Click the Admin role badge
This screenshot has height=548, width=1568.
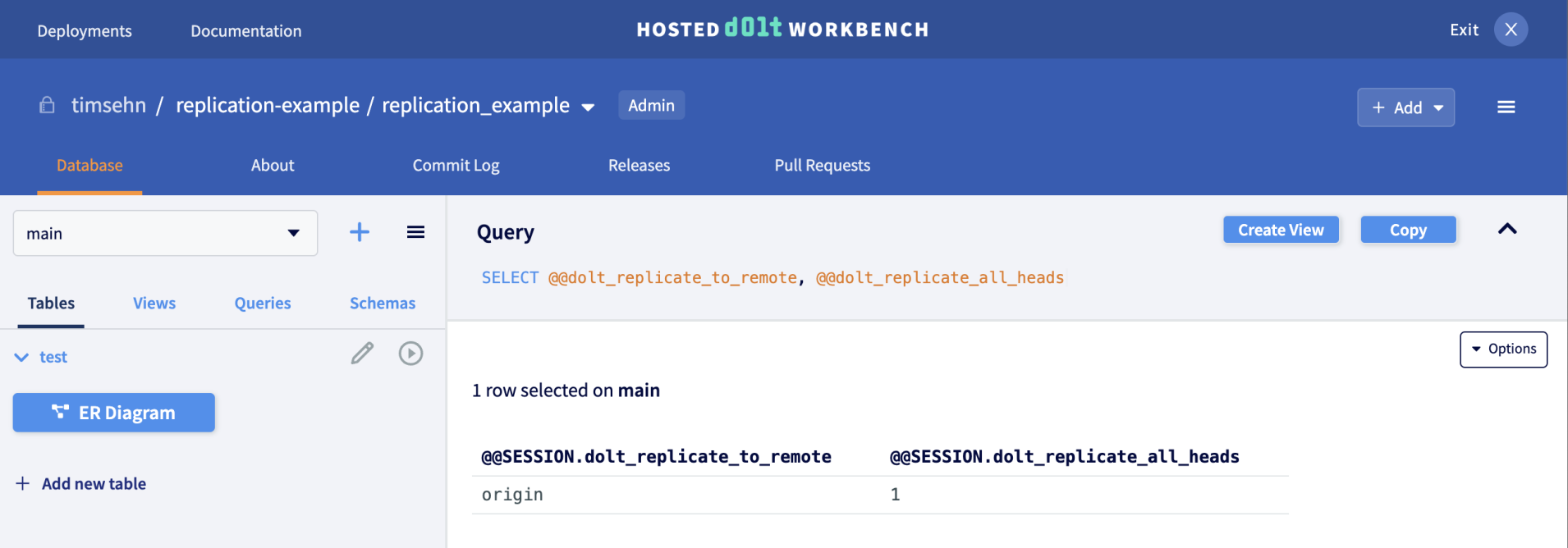tap(651, 105)
